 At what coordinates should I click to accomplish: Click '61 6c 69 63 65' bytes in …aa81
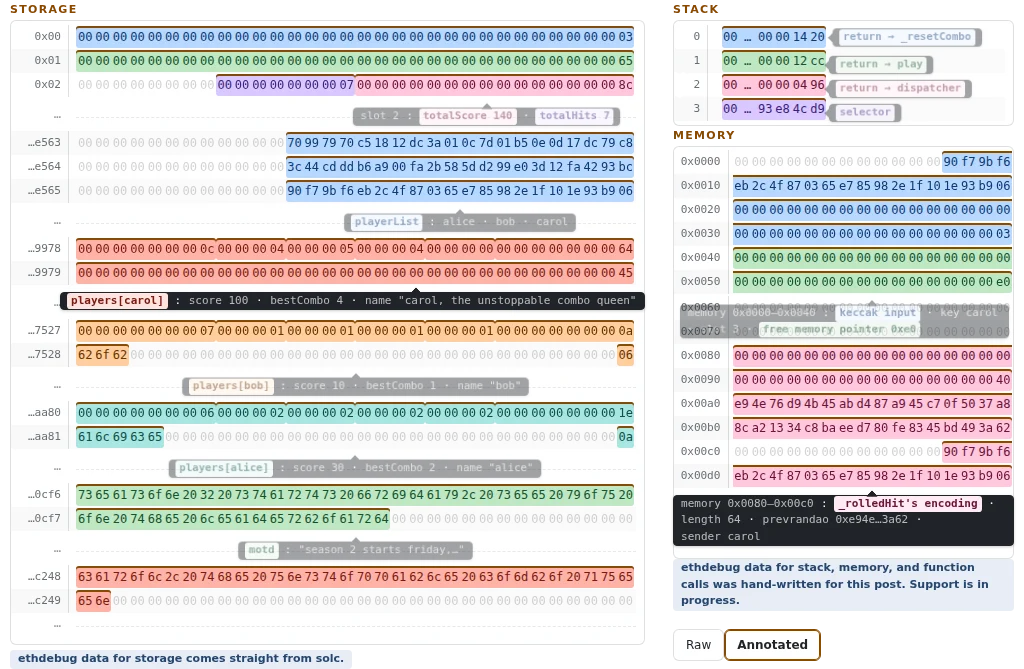pyautogui.click(x=120, y=437)
